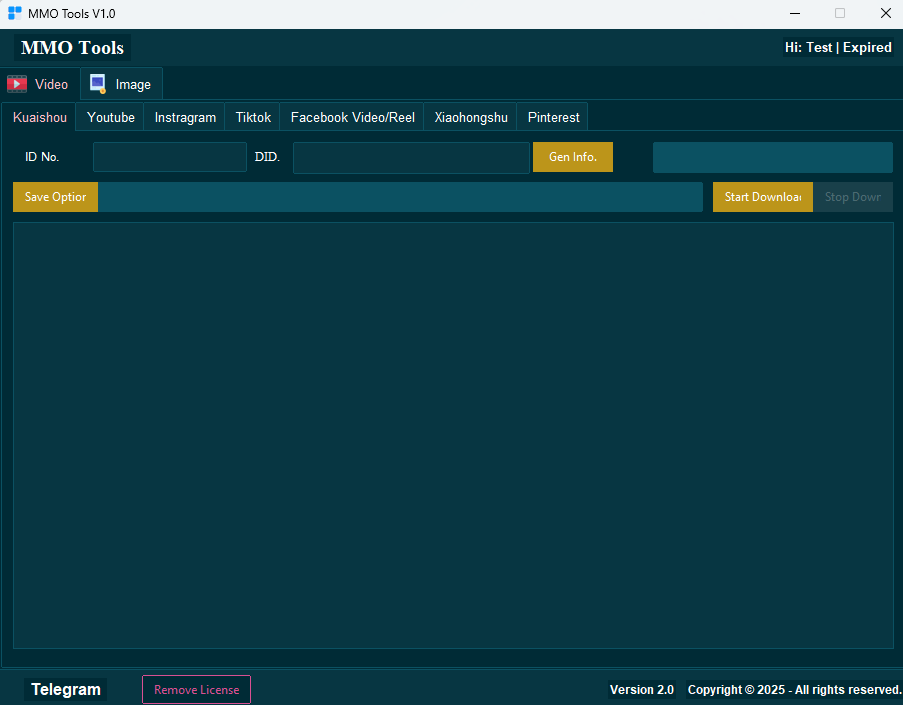This screenshot has height=705, width=903.
Task: Minimize the MMO Tools window
Action: click(x=795, y=13)
